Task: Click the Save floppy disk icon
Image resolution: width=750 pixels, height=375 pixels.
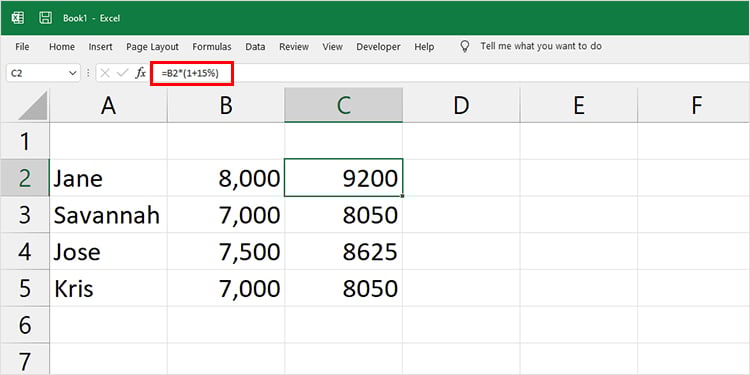Action: tap(45, 18)
